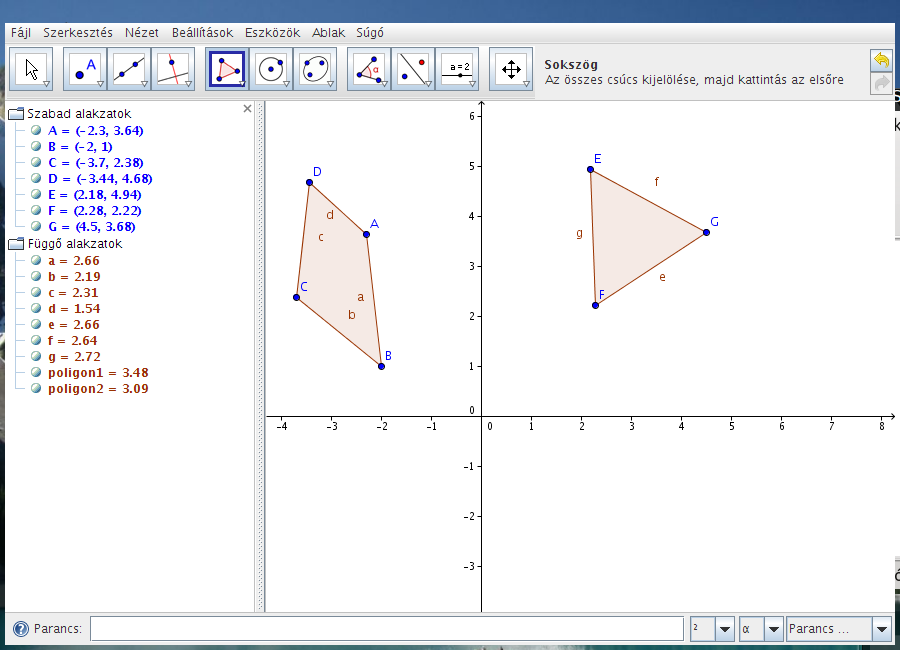Select the Angle tool
This screenshot has height=650, width=900.
pos(368,69)
